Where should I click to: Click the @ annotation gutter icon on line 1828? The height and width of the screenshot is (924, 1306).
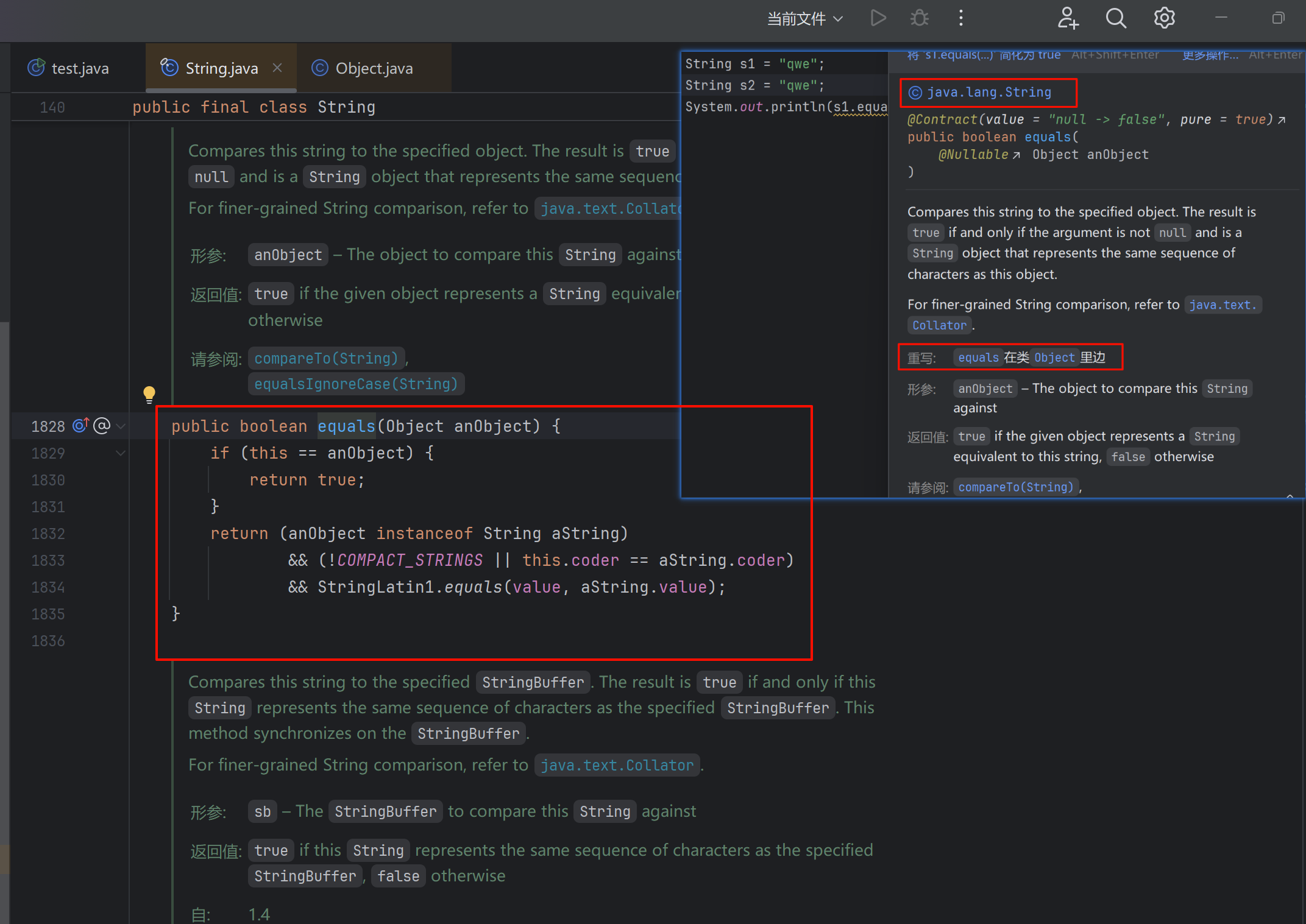pyautogui.click(x=102, y=425)
